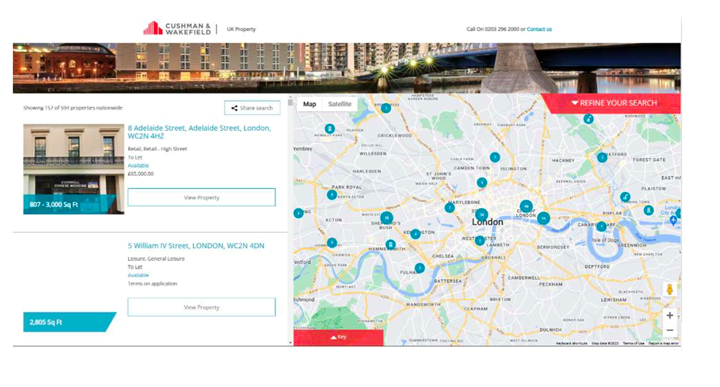Select the map marker near Wembley Park
720x387 pixels.
pyautogui.click(x=330, y=129)
